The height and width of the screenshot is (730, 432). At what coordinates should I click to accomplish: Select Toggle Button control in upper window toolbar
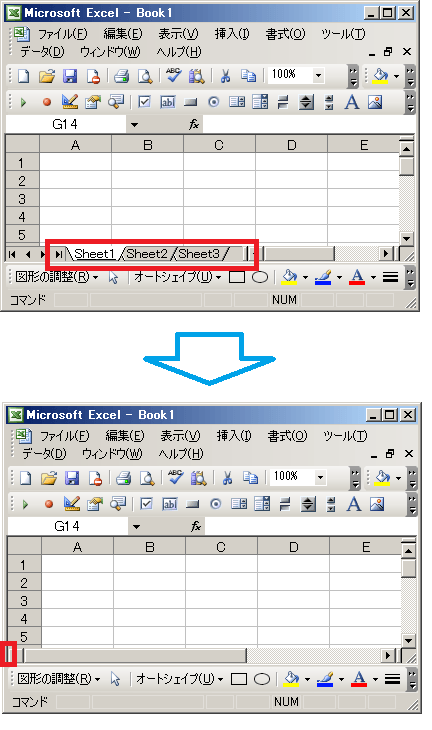point(283,102)
